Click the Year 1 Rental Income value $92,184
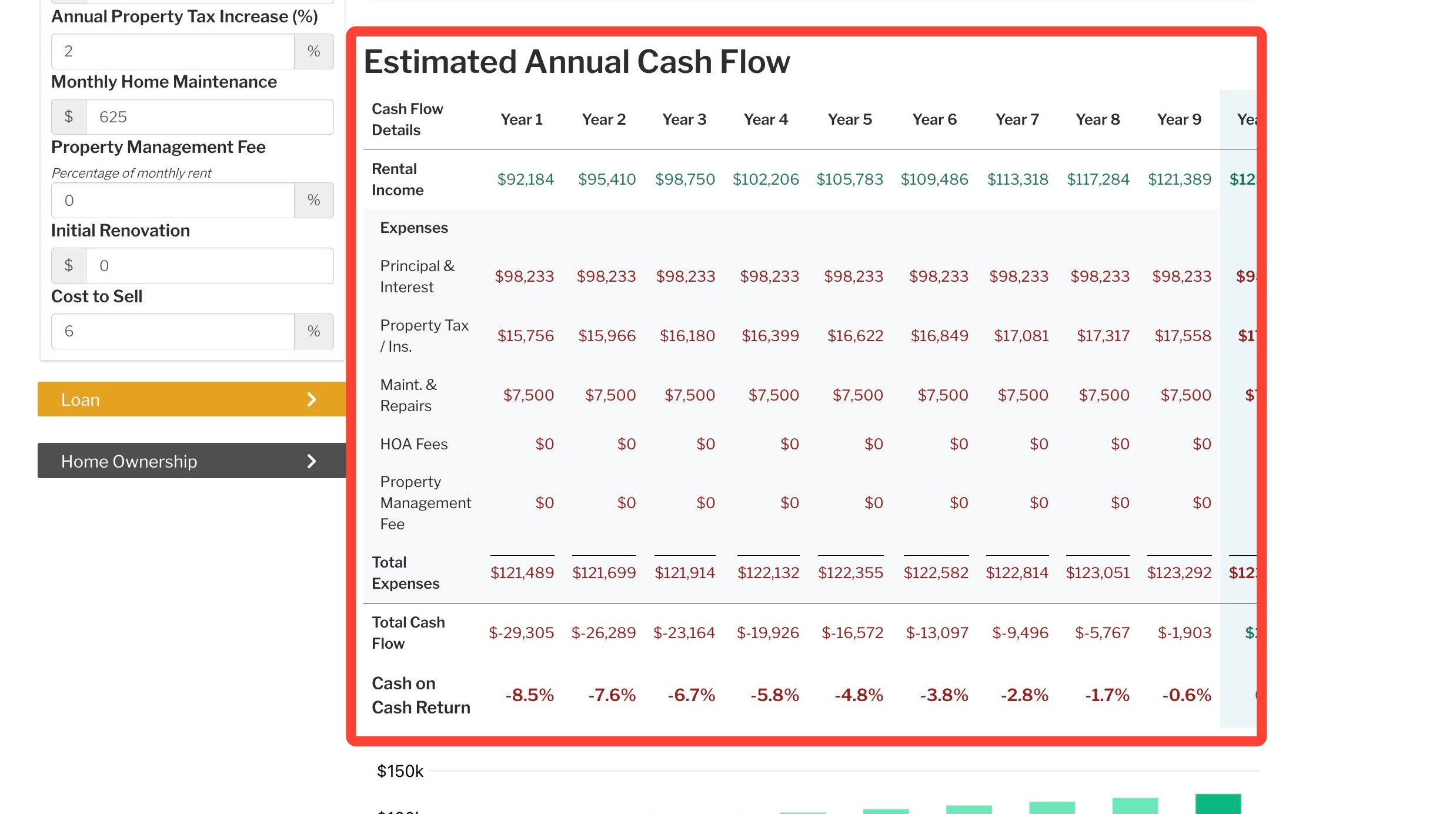 (x=525, y=179)
